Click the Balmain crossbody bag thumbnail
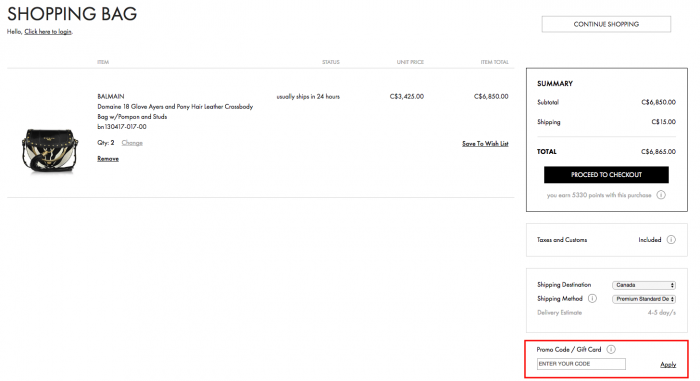 pyautogui.click(x=50, y=151)
